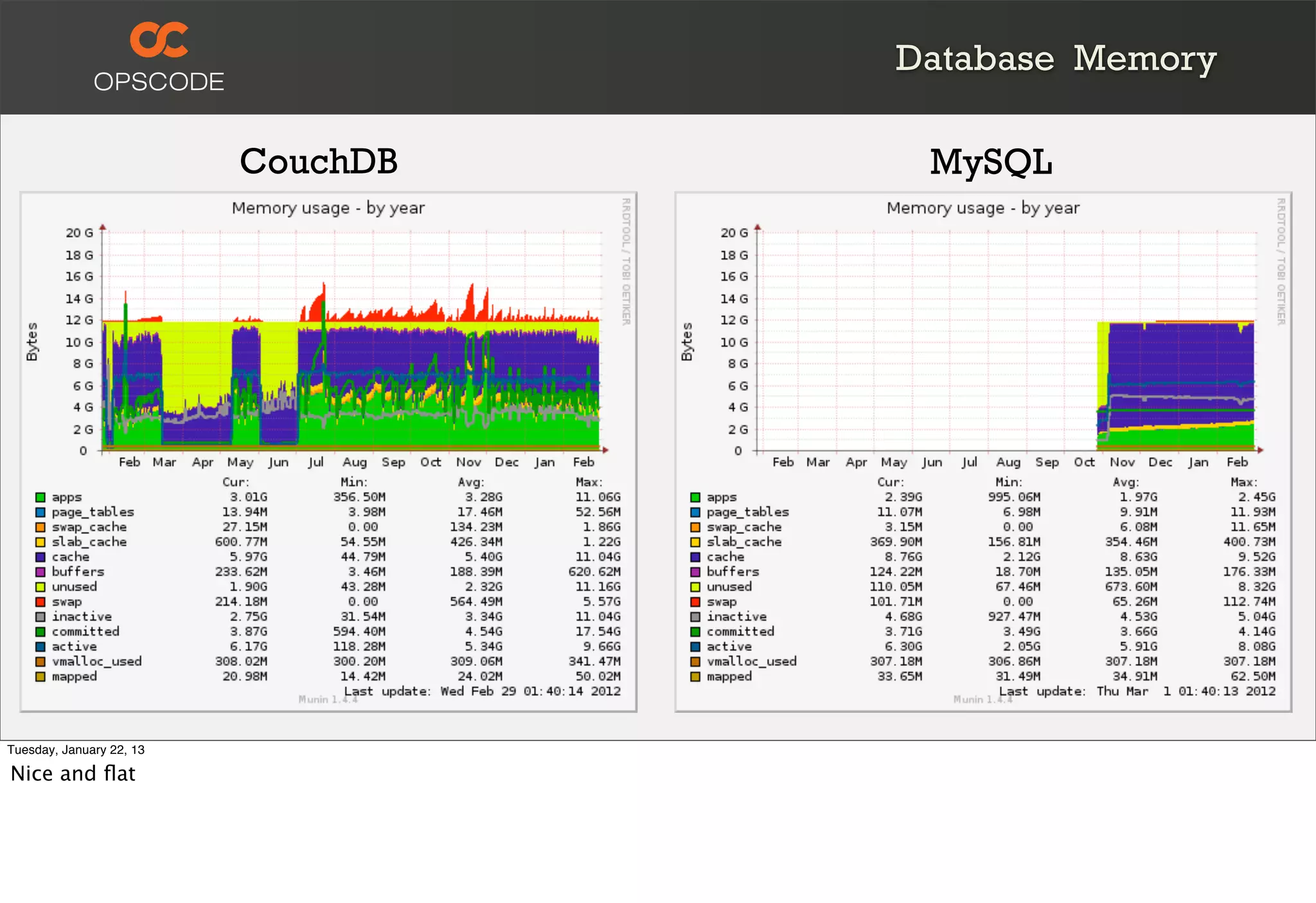This screenshot has height=903, width=1316.
Task: Click the MySQL 'Bytes' axis label
Action: coord(687,342)
